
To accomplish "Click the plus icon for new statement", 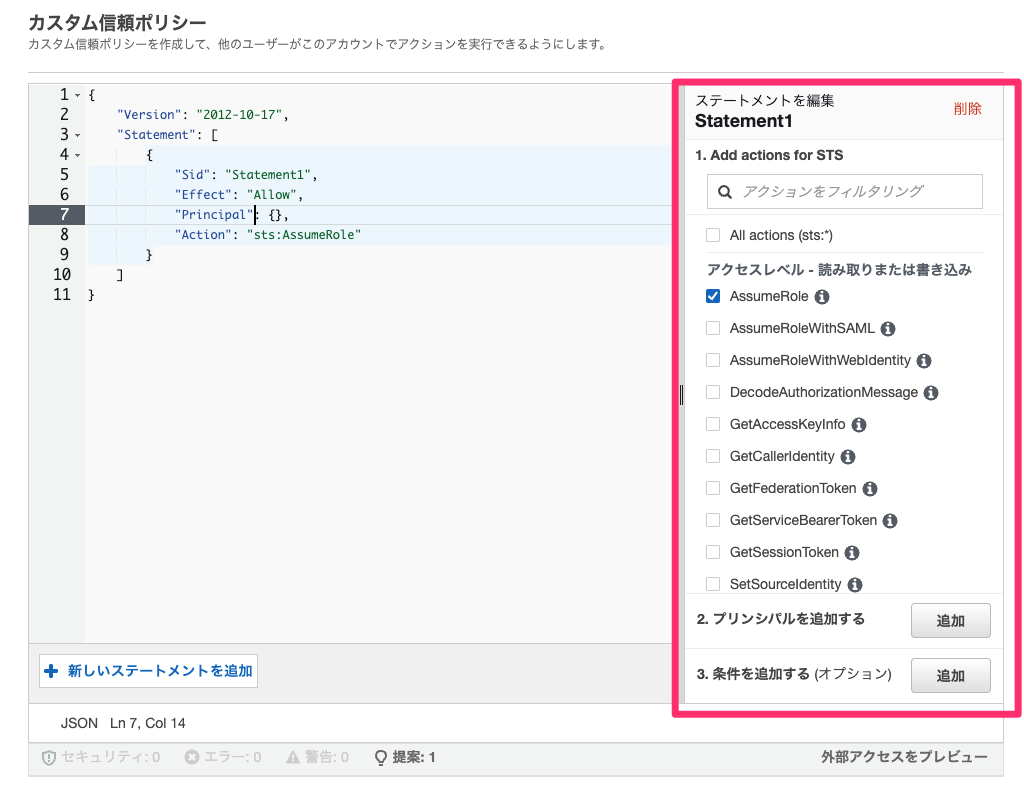I will click(51, 671).
